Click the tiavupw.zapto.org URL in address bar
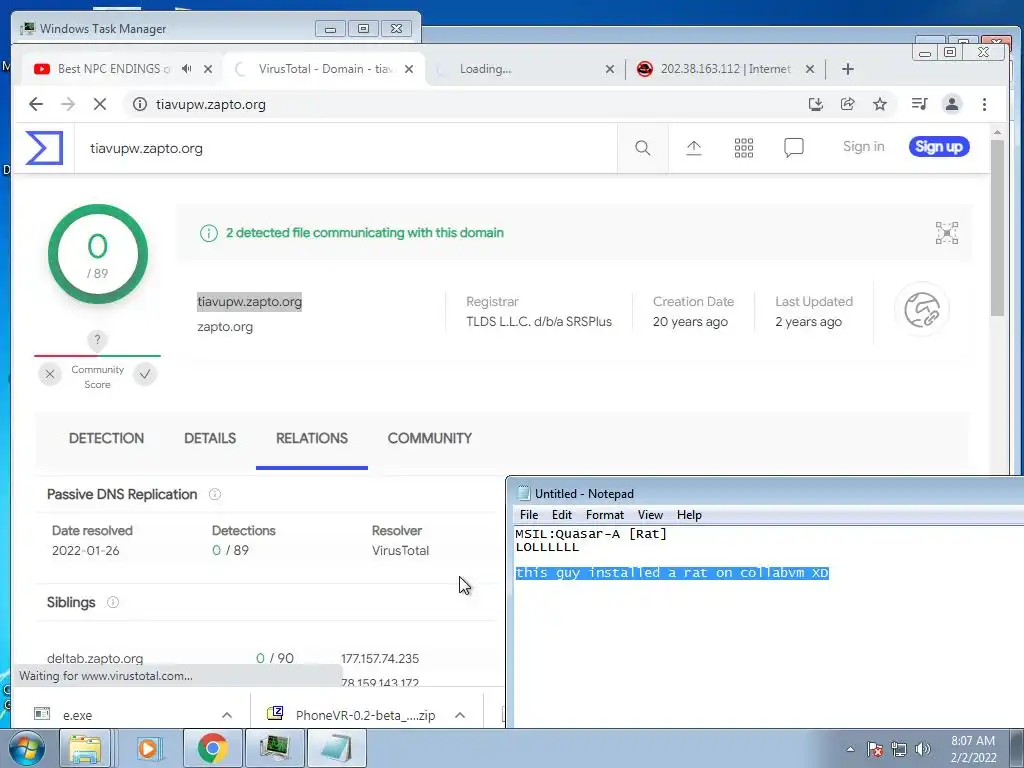Screen dimensions: 1024x768 (x=211, y=104)
